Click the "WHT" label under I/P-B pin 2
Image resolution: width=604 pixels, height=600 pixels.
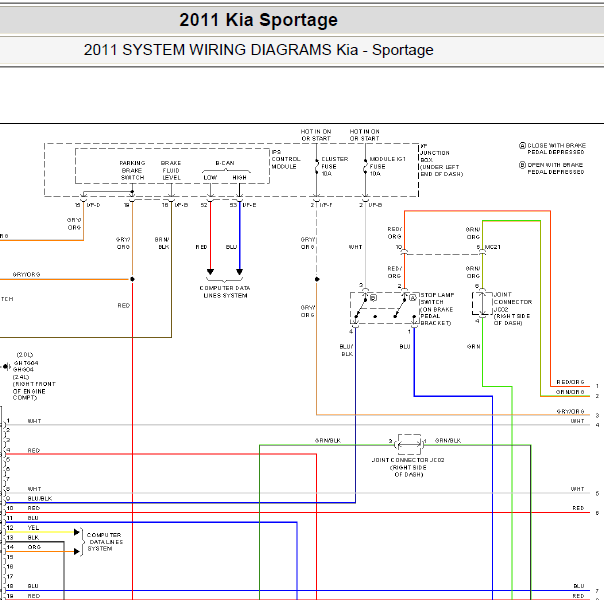coord(356,247)
